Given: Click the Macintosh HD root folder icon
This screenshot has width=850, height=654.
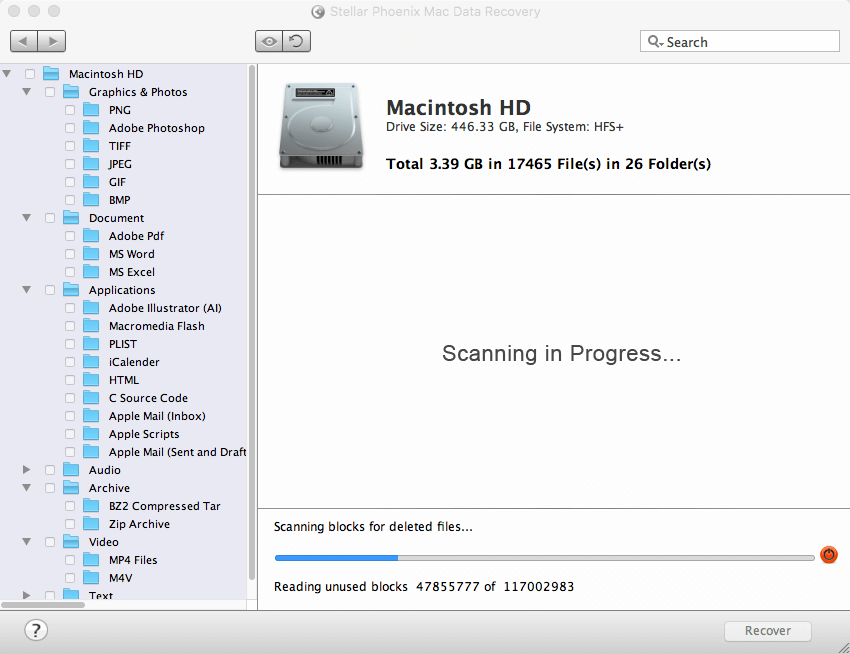Looking at the screenshot, I should [51, 74].
